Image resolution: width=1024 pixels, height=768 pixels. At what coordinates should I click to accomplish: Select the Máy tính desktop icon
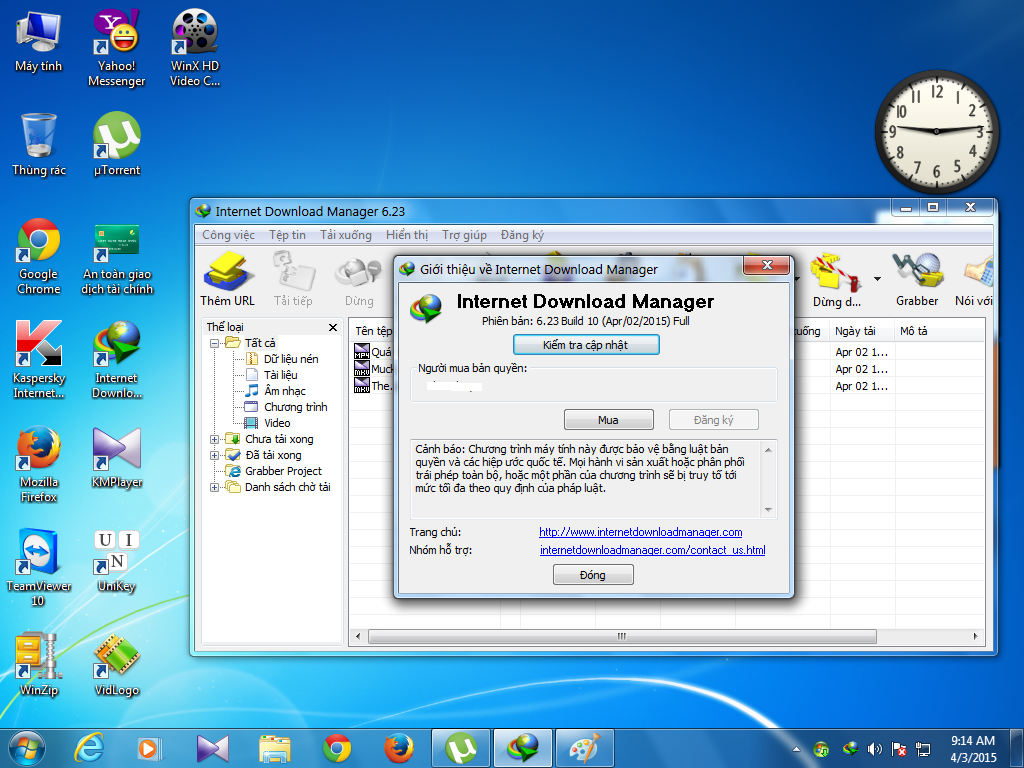pos(39,41)
